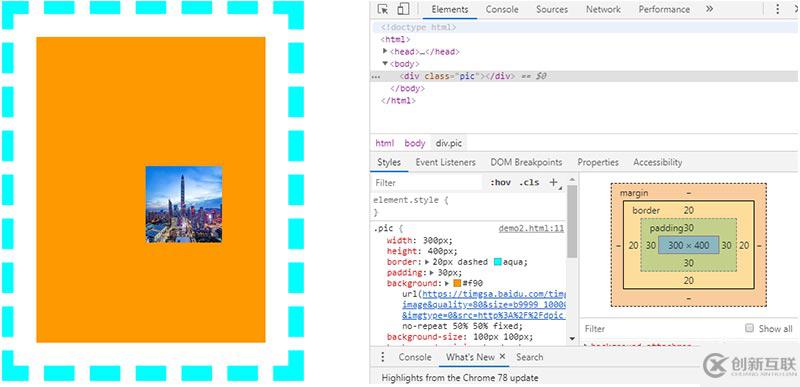Show more panel tabs with the double chevron
Screen dimensions: 800x387
coord(709,9)
